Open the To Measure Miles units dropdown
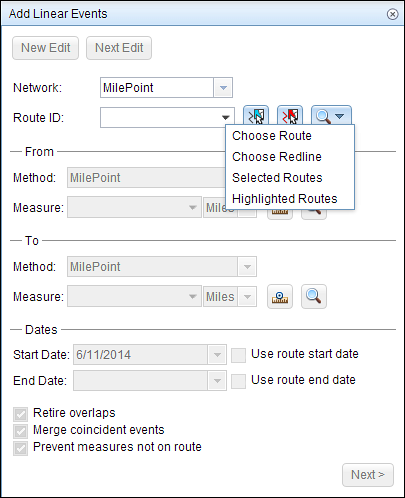This screenshot has width=405, height=498. click(x=247, y=297)
